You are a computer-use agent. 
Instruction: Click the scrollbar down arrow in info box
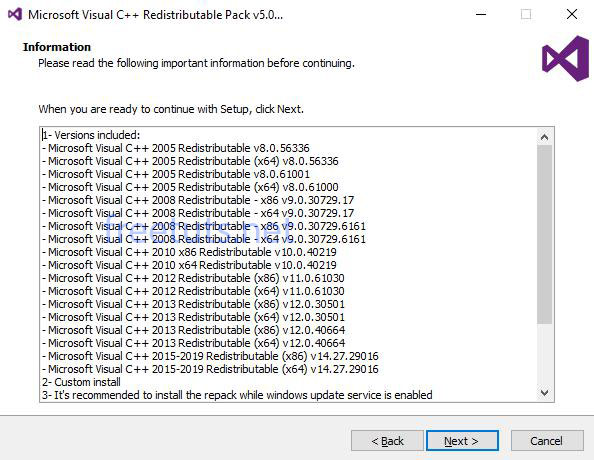(544, 392)
